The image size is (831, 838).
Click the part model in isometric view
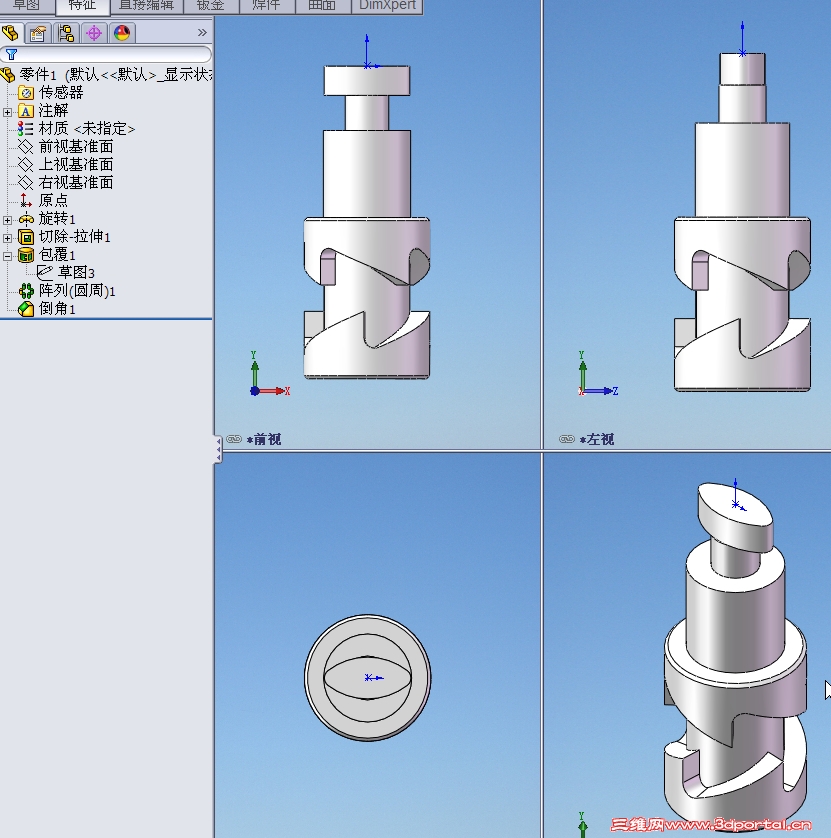tap(735, 657)
